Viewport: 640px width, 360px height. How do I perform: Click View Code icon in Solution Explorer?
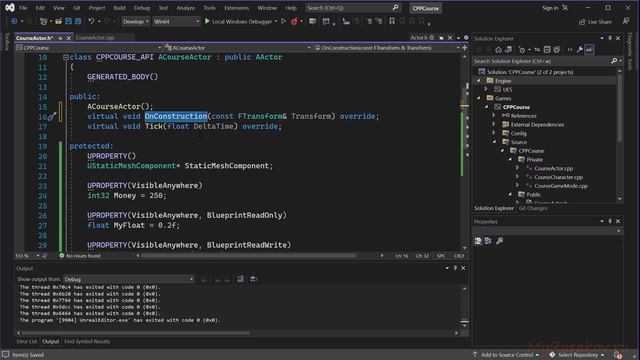570,50
